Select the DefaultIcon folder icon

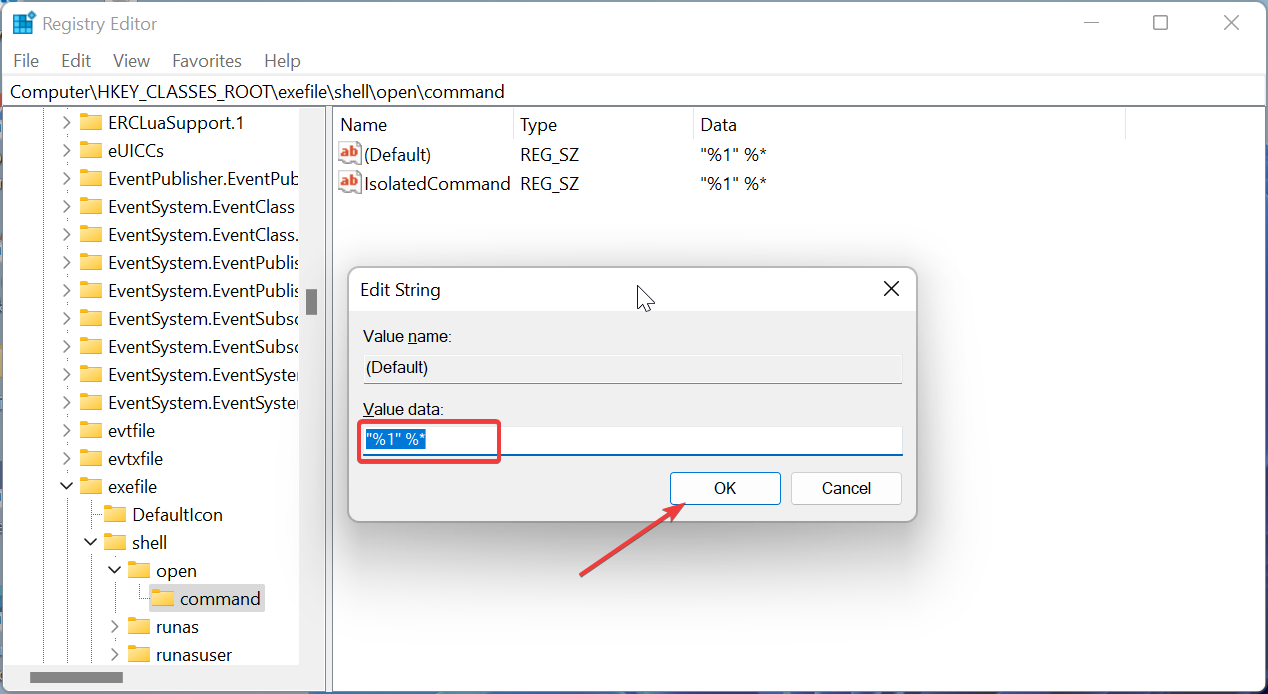pos(117,514)
